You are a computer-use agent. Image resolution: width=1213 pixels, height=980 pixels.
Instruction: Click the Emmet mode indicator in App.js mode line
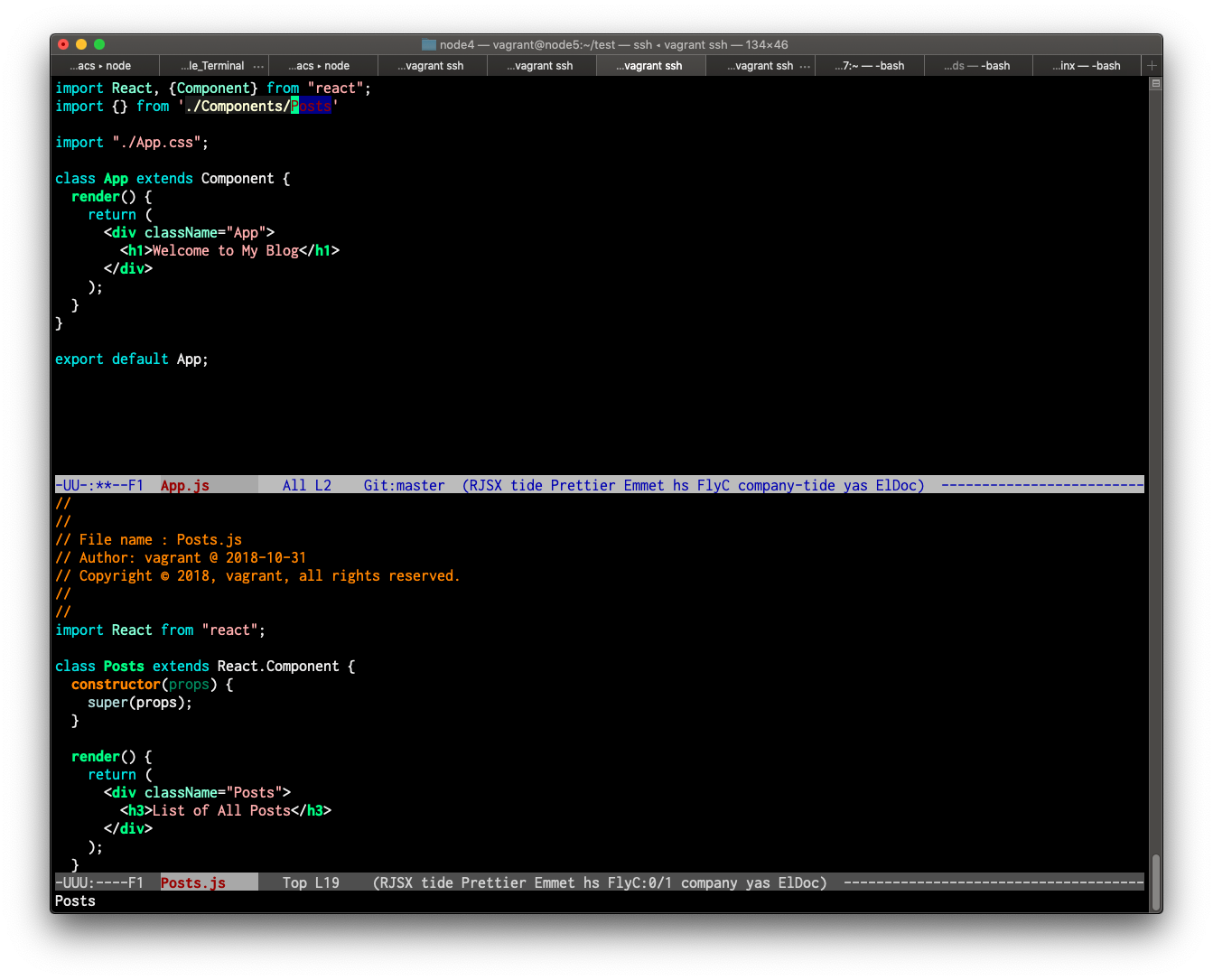(643, 485)
